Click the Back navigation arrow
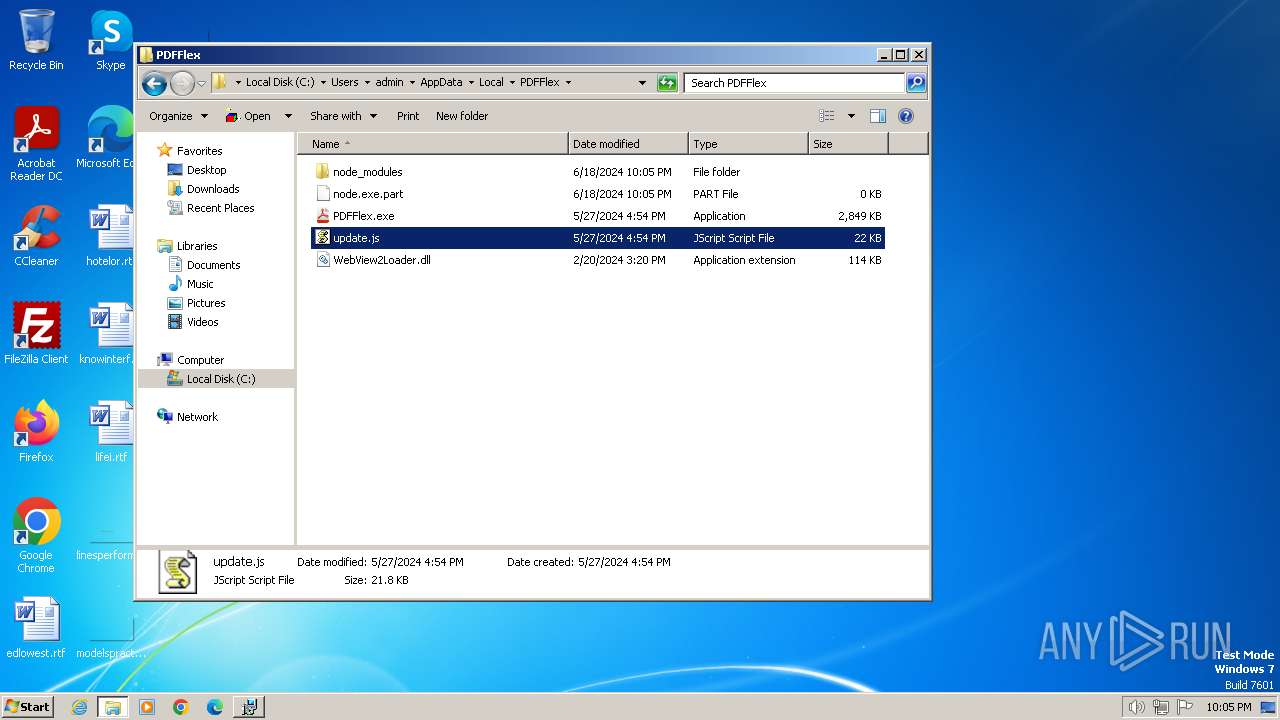The height and width of the screenshot is (720, 1280). pyautogui.click(x=154, y=83)
